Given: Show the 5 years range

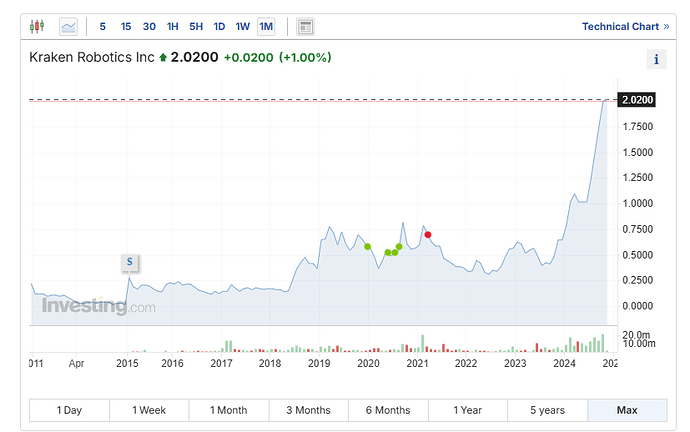Looking at the screenshot, I should pos(547,410).
